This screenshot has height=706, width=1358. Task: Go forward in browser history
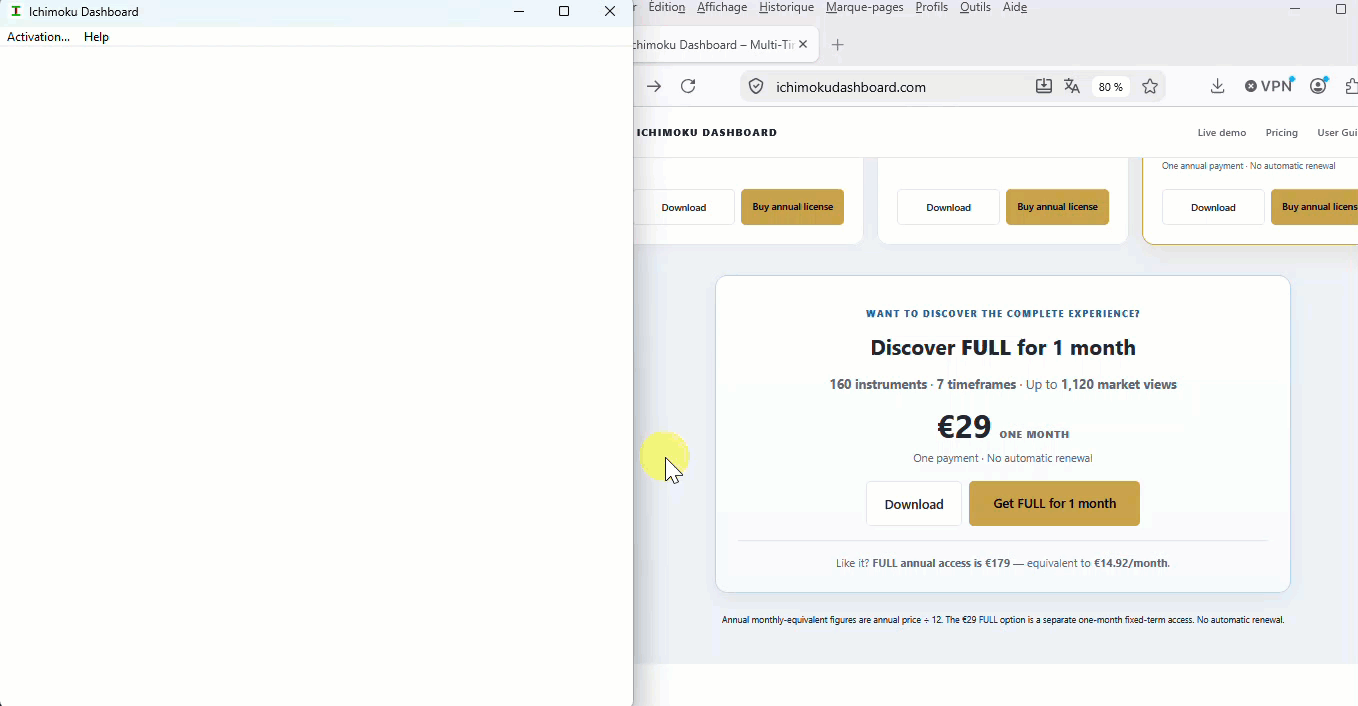click(x=654, y=87)
